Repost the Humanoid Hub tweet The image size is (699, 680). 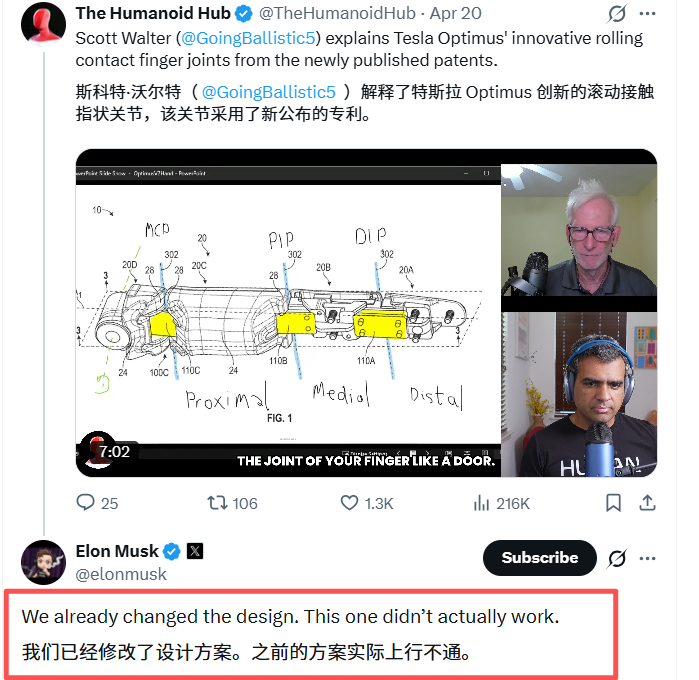click(x=217, y=503)
